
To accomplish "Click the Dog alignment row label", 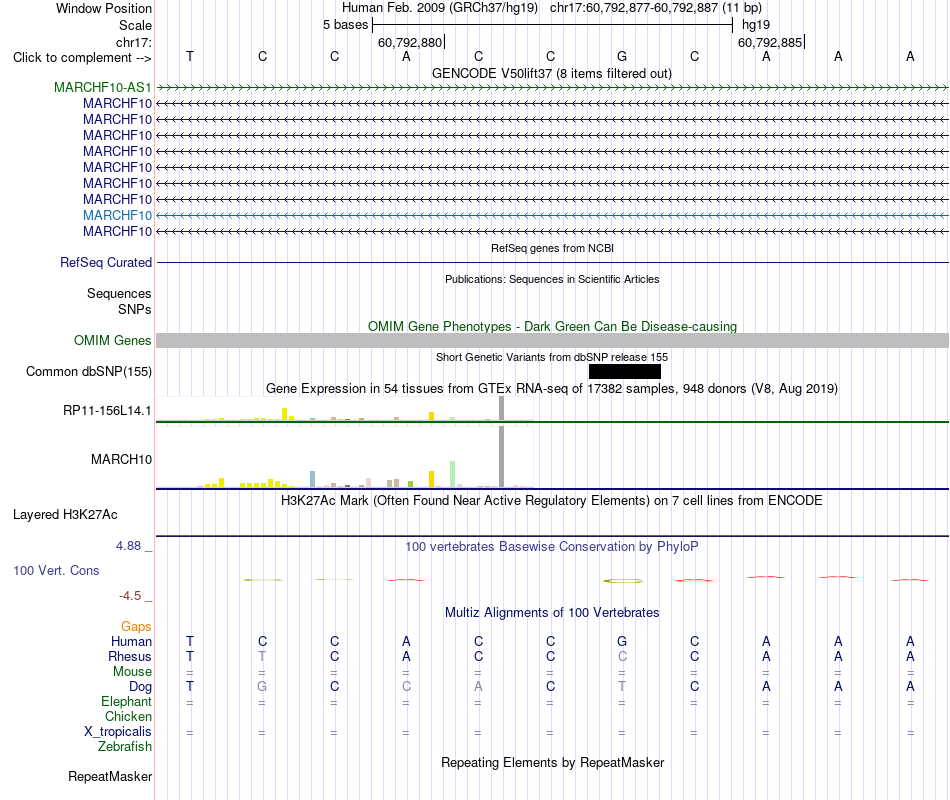I will coord(141,687).
